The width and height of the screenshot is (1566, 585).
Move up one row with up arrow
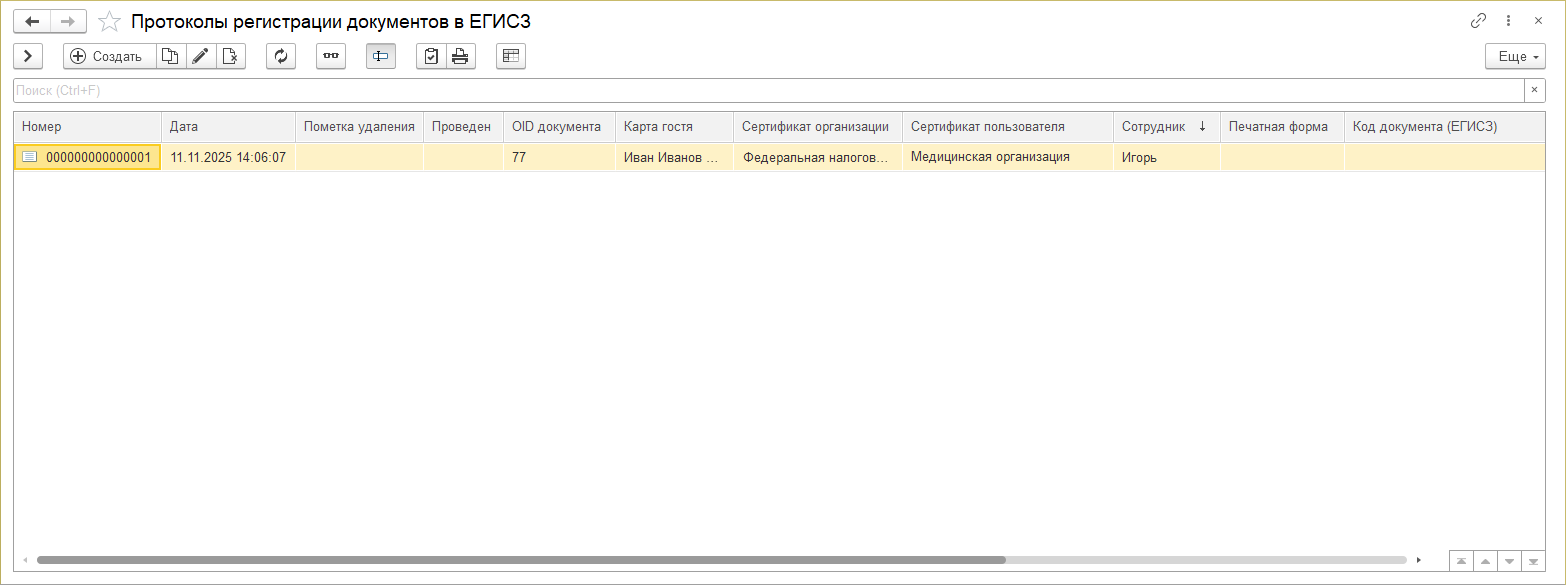coord(1485,561)
